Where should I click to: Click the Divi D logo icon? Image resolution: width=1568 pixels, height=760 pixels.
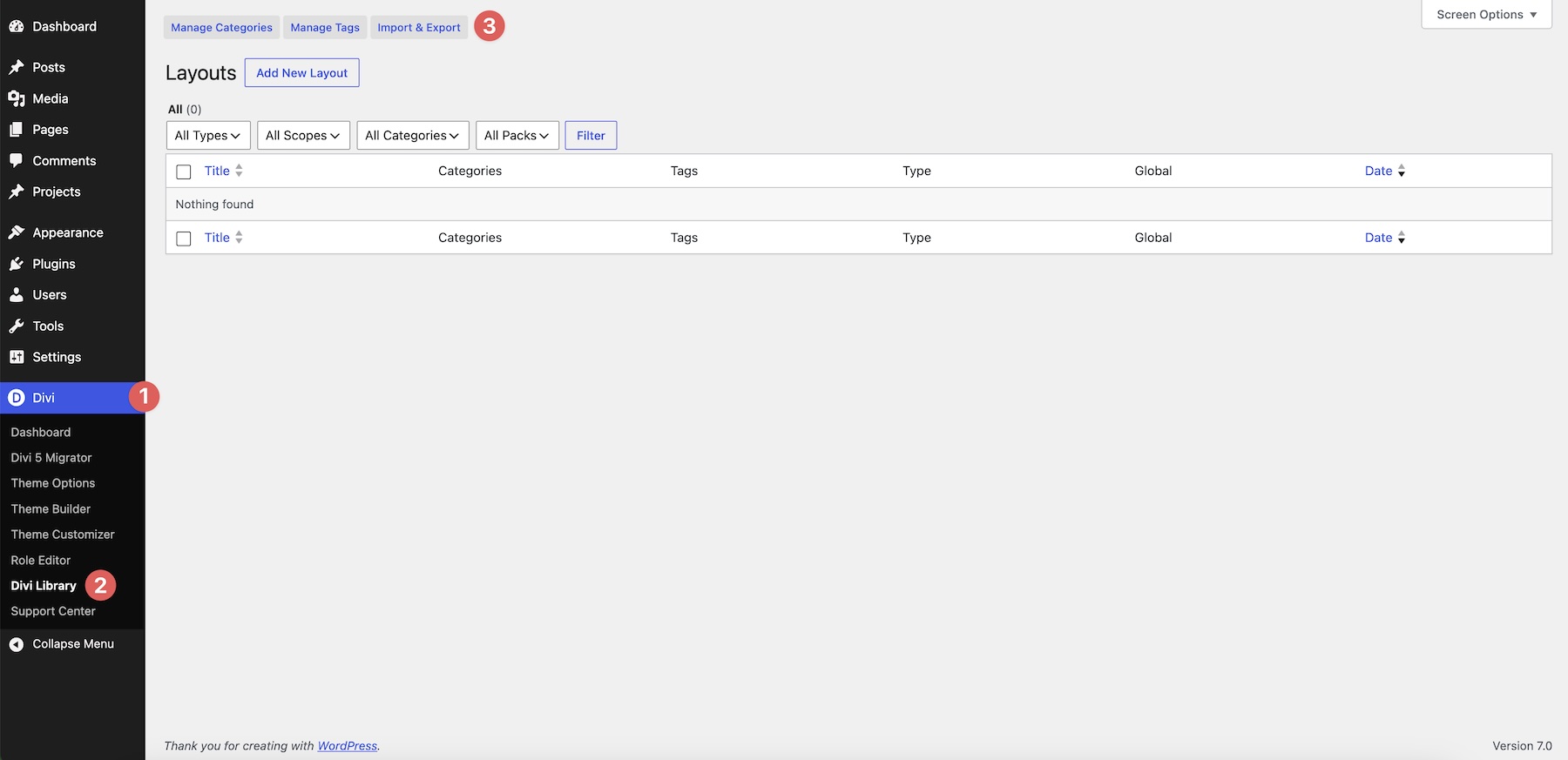(x=17, y=398)
